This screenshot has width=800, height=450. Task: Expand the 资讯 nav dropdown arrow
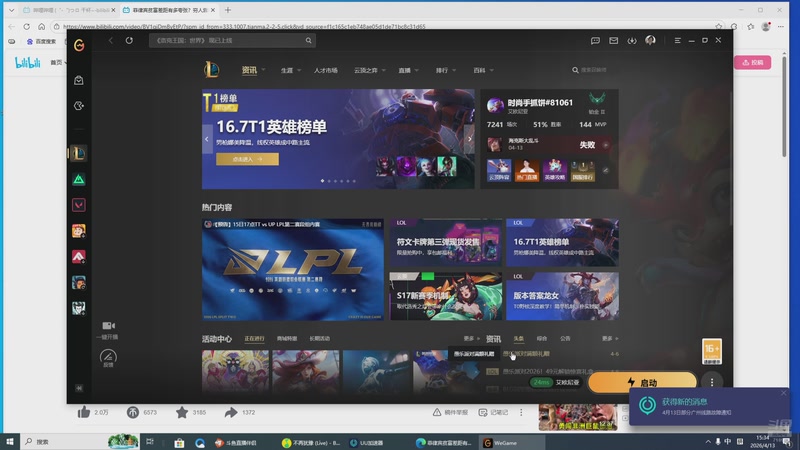263,70
